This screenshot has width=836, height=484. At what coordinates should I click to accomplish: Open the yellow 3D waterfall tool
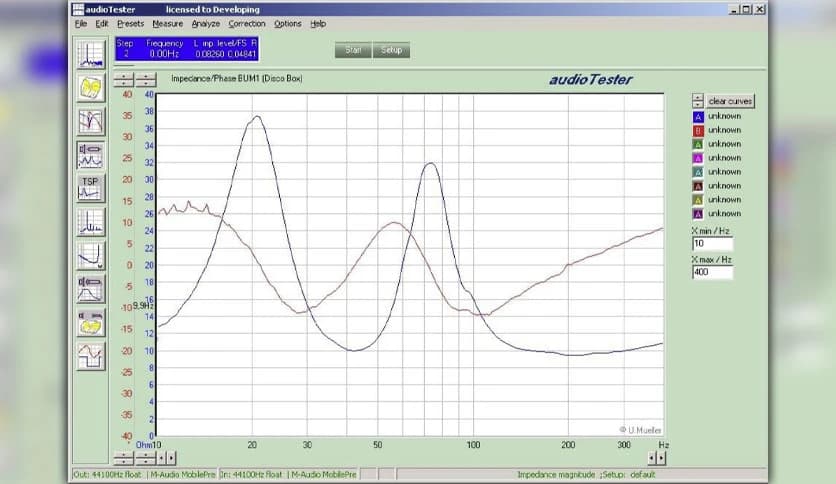coord(91,88)
